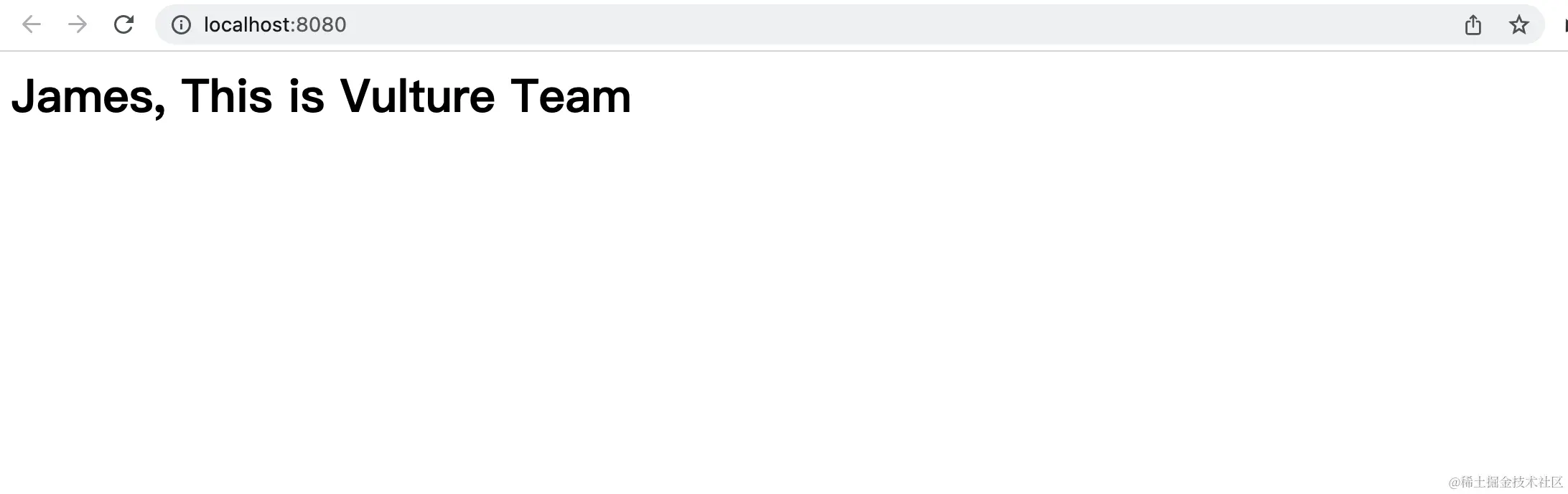Click the Share page icon
The width and height of the screenshot is (1568, 494).
1473,25
